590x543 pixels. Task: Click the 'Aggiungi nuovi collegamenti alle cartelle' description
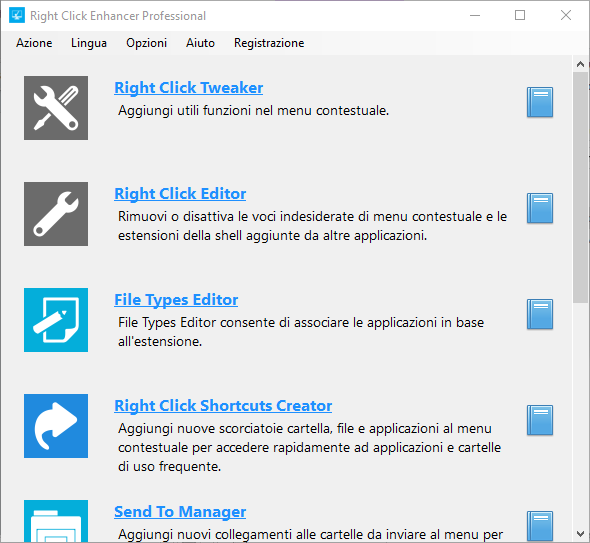(310, 534)
